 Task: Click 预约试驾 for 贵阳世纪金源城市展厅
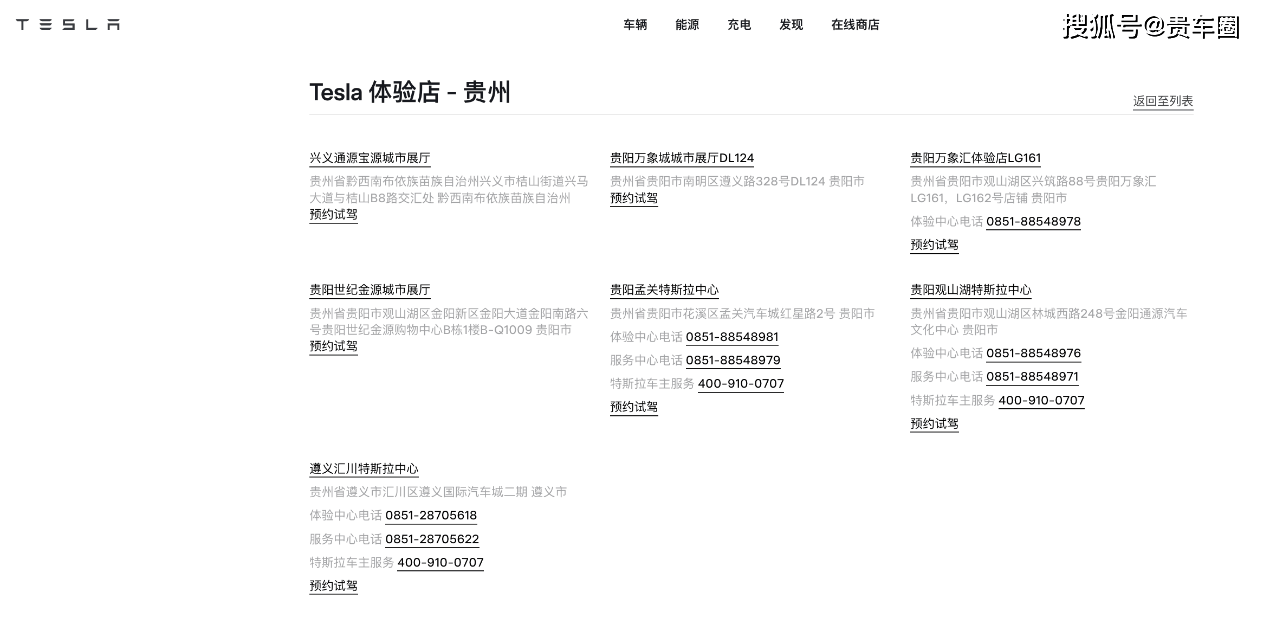[333, 347]
